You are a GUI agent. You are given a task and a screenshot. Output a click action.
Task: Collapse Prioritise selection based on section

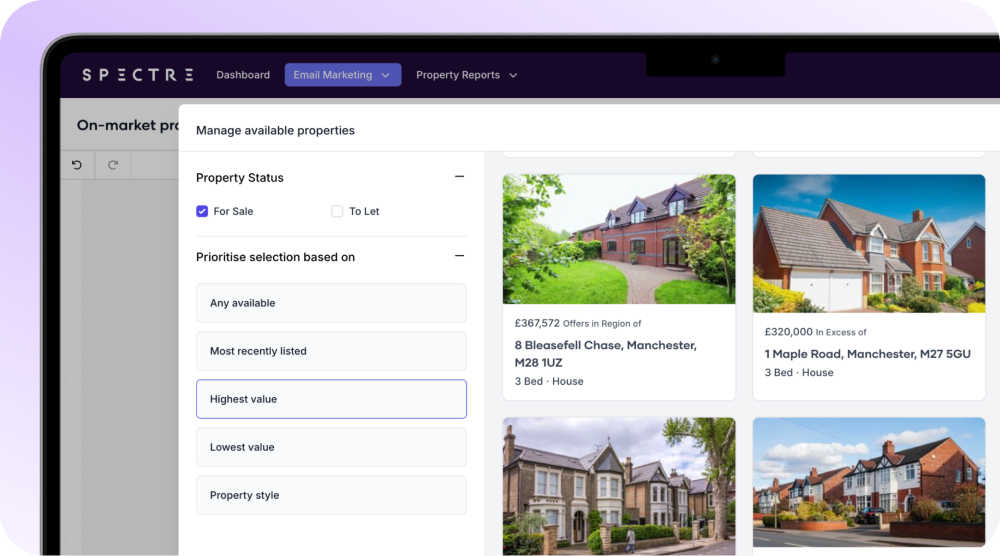tap(459, 256)
